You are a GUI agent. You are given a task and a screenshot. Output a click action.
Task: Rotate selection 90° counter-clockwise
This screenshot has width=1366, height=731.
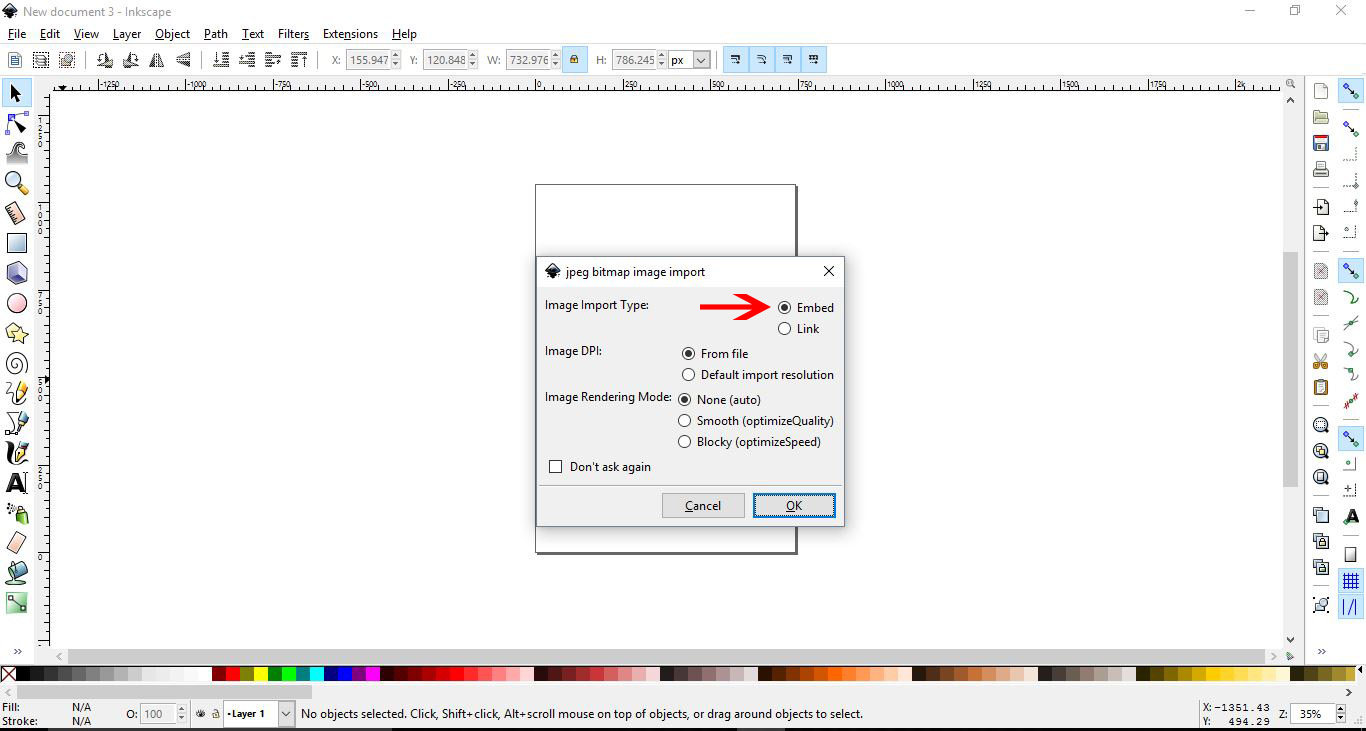click(104, 60)
